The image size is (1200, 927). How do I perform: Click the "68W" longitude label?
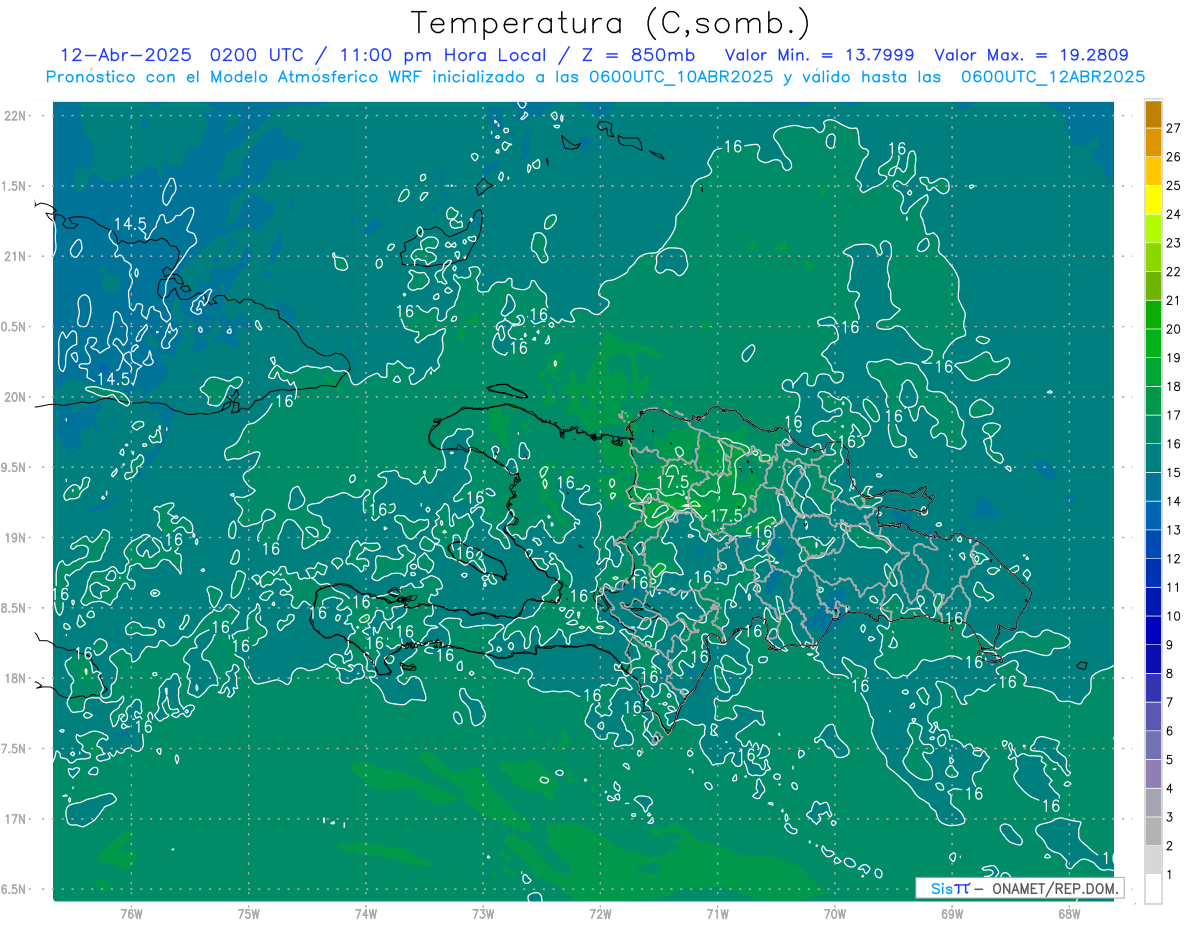(1068, 912)
